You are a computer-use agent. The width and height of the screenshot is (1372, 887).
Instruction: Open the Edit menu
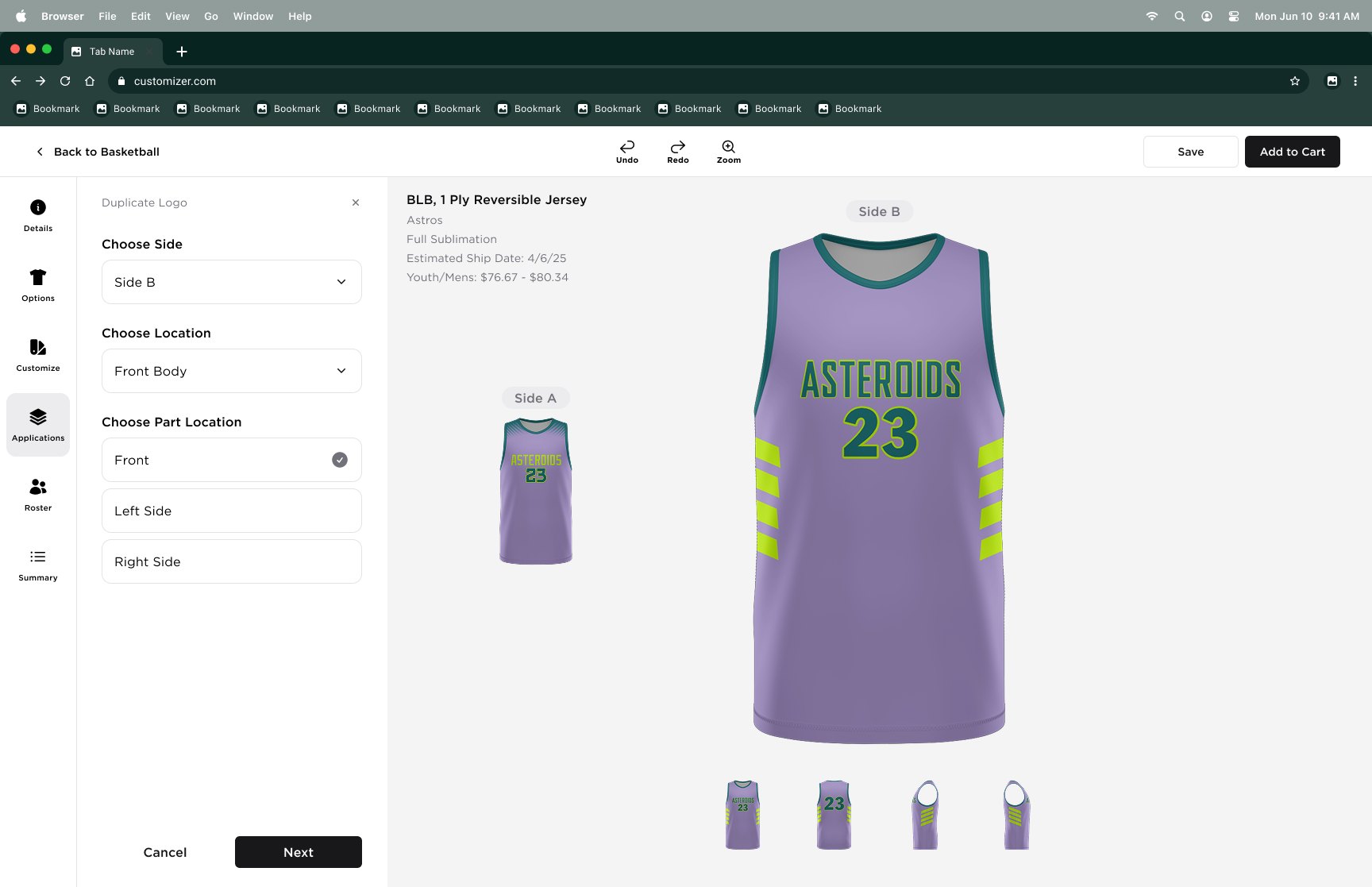tap(141, 16)
